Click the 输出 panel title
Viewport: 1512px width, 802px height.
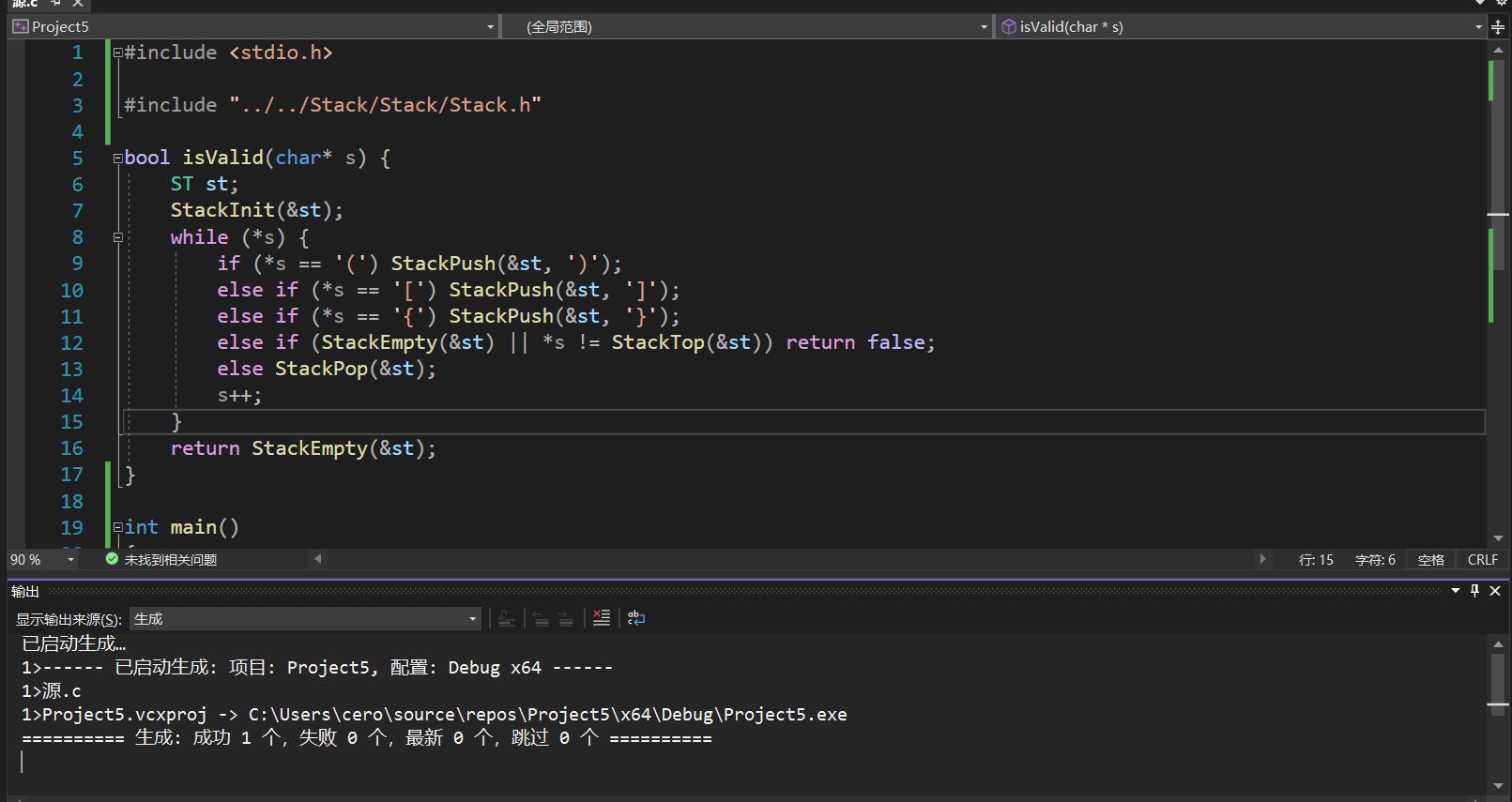(25, 591)
